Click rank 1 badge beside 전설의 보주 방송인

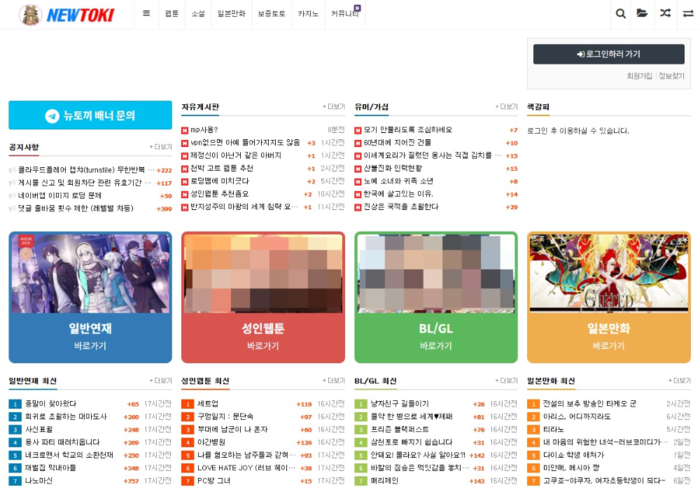click(x=533, y=404)
